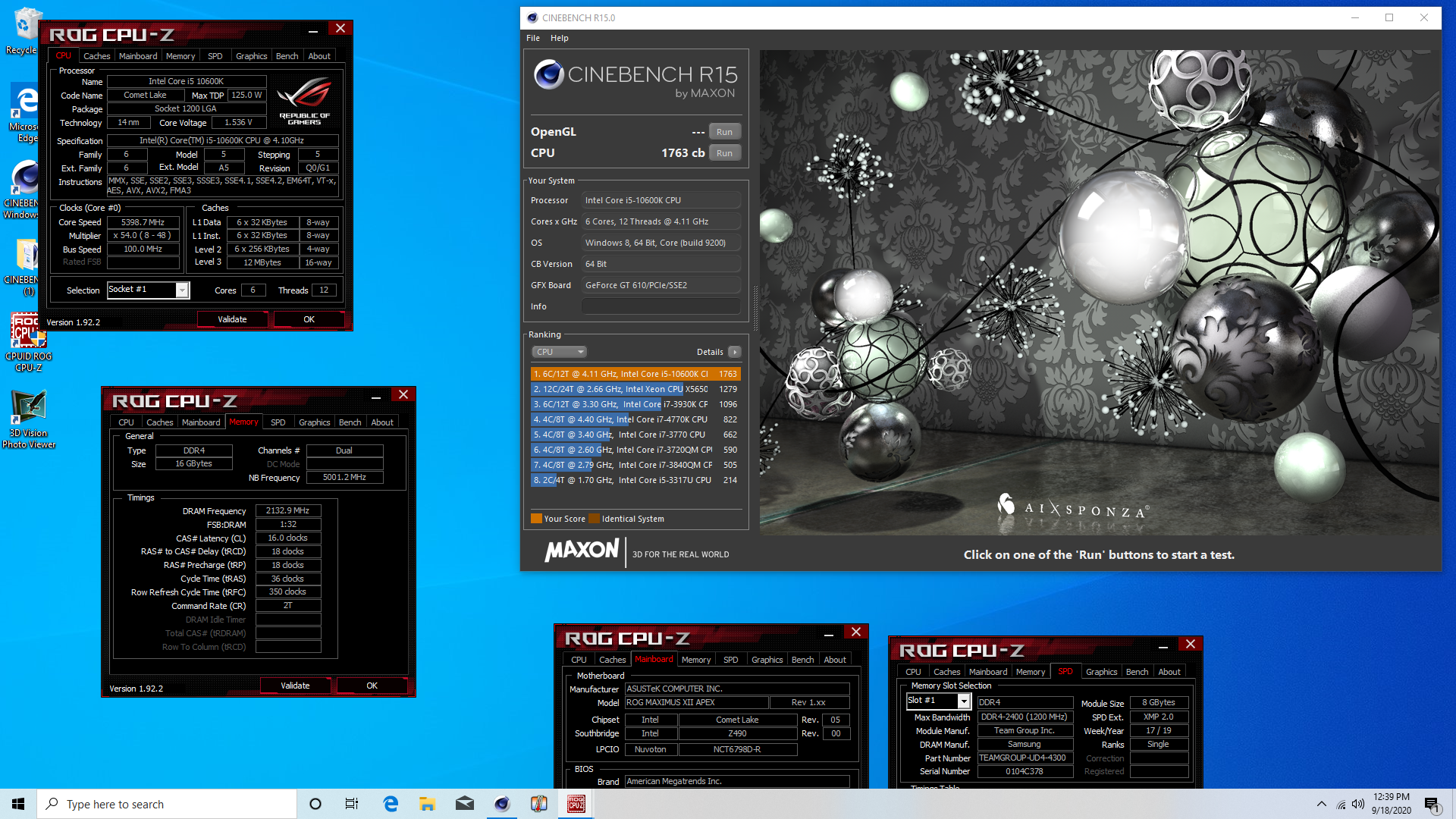The width and height of the screenshot is (1456, 819).
Task: Open CPUID ROG CPU-Z desktop icon
Action: 28,343
